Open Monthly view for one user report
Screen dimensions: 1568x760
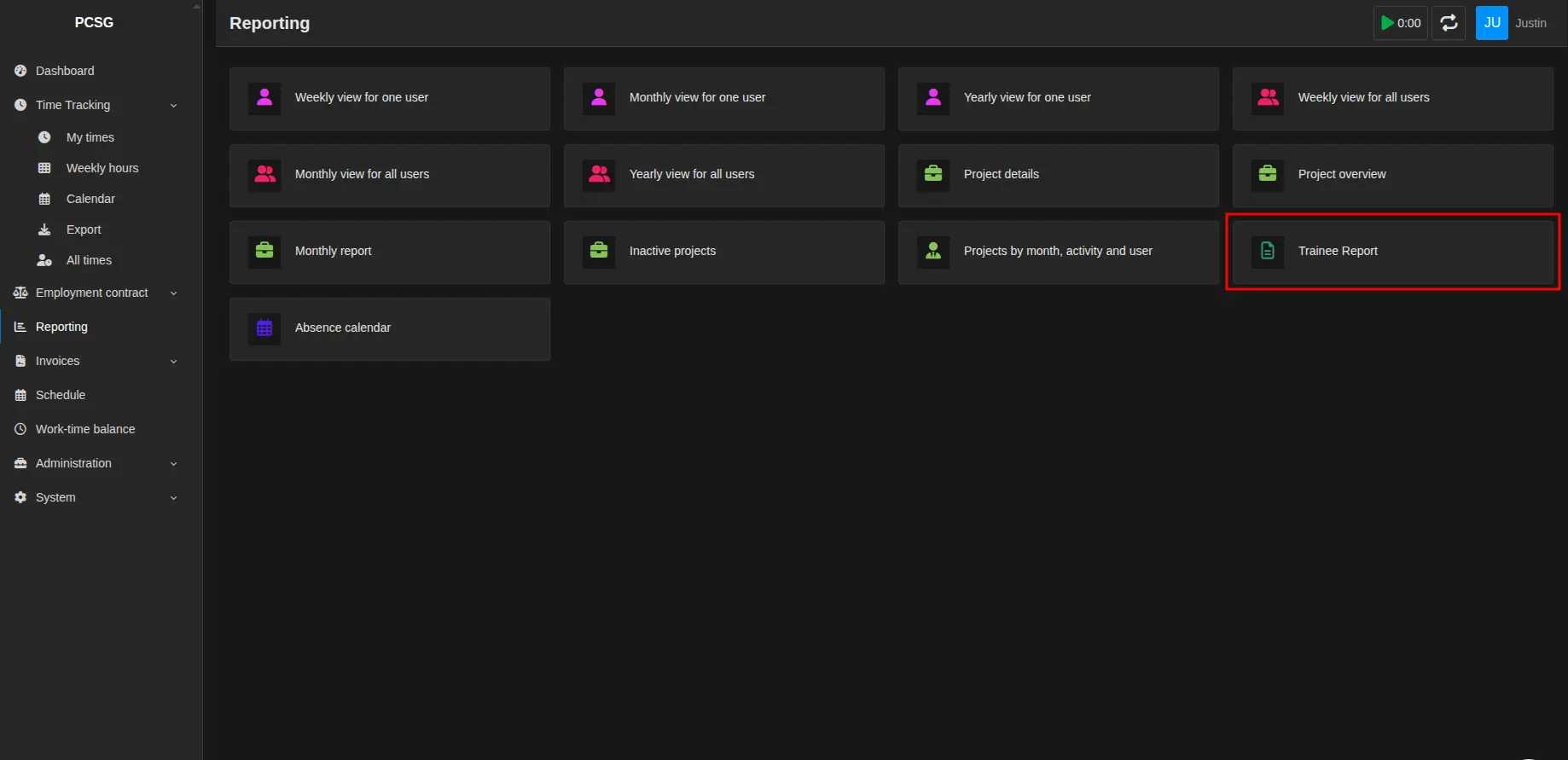724,99
